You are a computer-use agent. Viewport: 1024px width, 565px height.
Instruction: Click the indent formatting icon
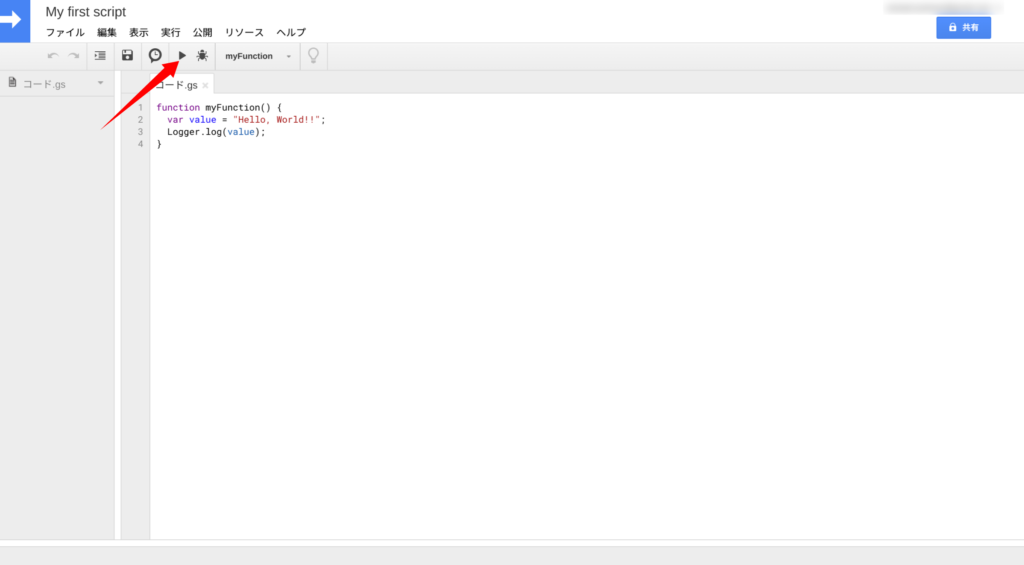(100, 56)
